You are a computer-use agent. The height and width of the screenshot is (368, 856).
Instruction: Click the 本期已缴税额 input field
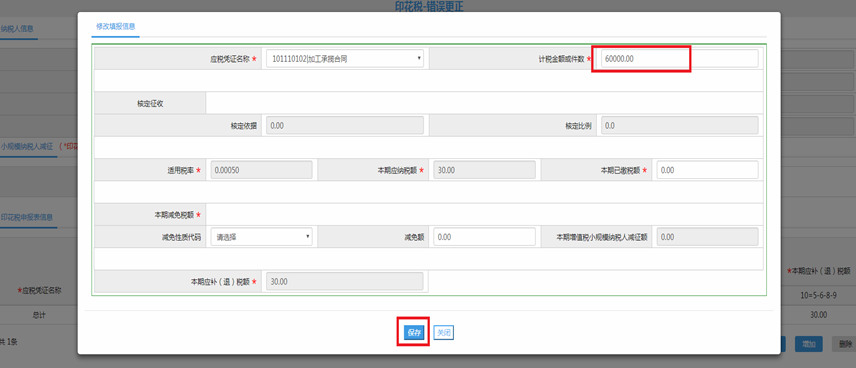point(708,170)
